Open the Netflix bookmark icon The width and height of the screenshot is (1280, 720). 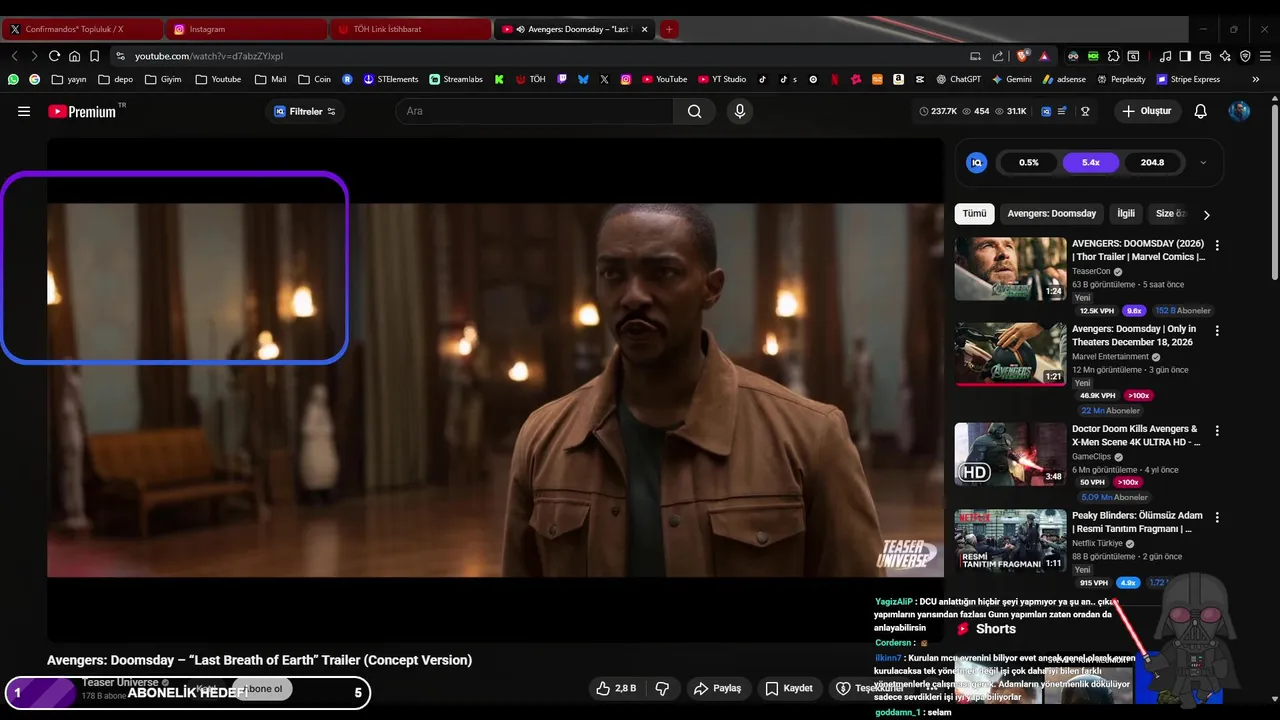click(834, 79)
